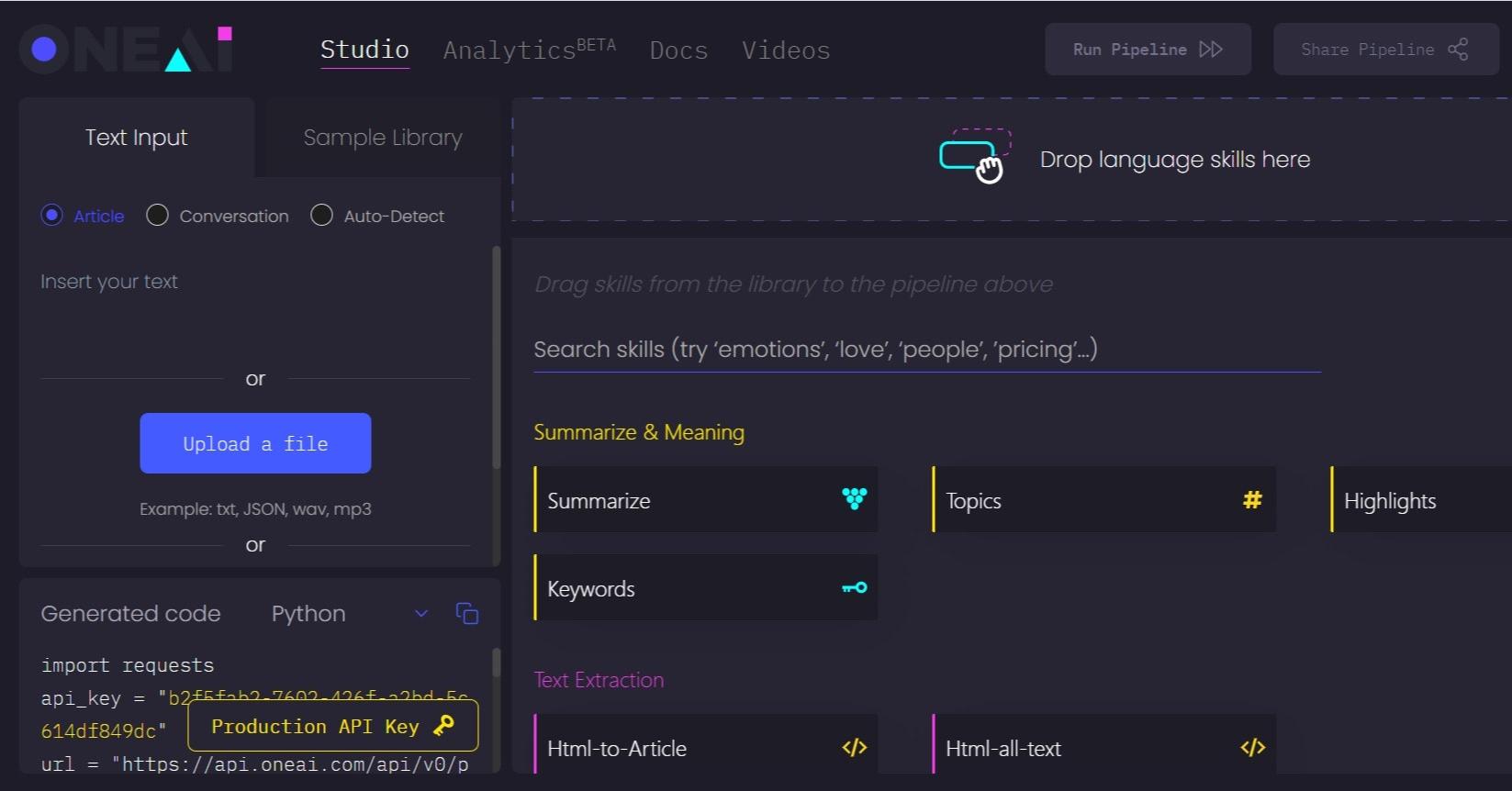Click the Drop language skills here area
Screen dimensions: 1512x791
[x=1012, y=160]
